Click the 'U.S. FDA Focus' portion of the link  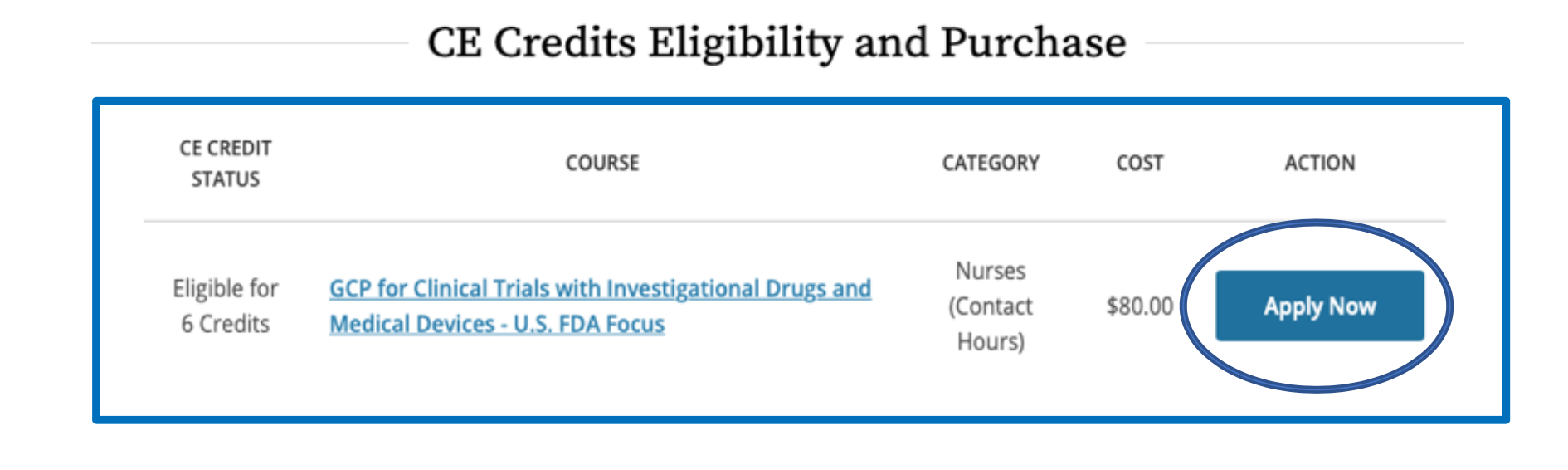coord(588,324)
